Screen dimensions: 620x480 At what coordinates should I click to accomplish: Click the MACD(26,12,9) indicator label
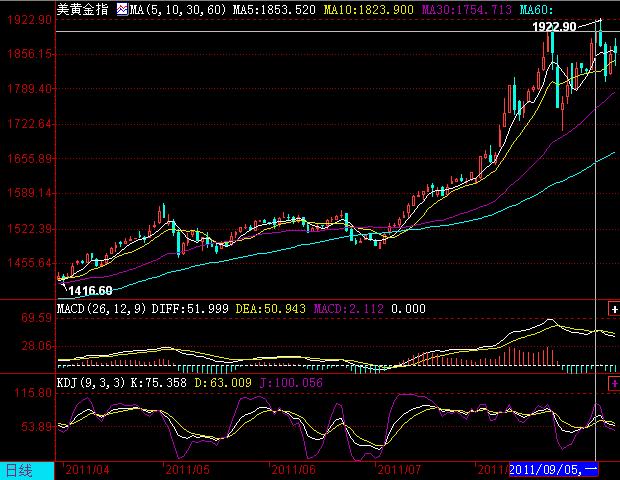102,308
